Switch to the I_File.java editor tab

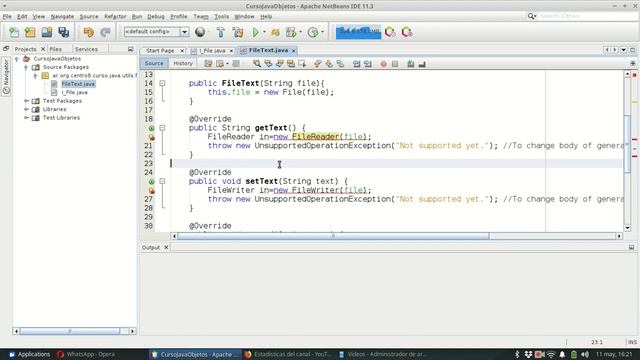click(212, 51)
